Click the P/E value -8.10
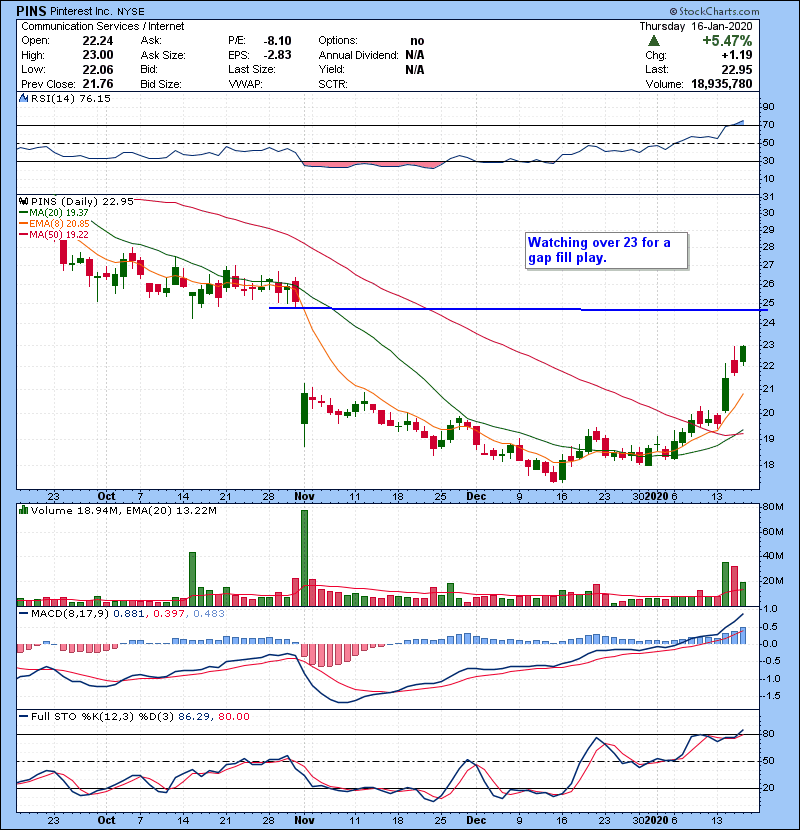This screenshot has height=830, width=800. coord(277,41)
